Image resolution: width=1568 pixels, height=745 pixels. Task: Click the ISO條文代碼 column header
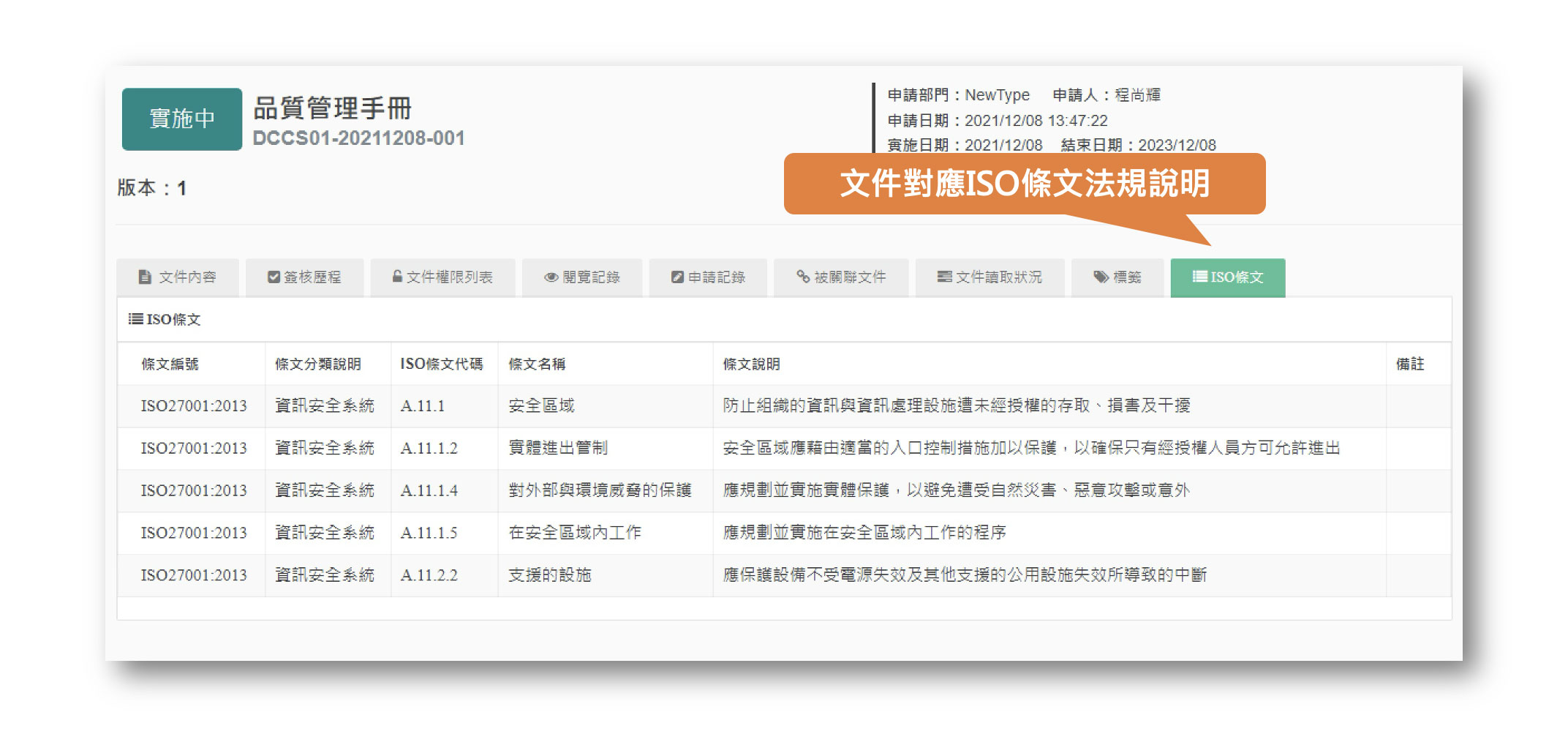(441, 364)
